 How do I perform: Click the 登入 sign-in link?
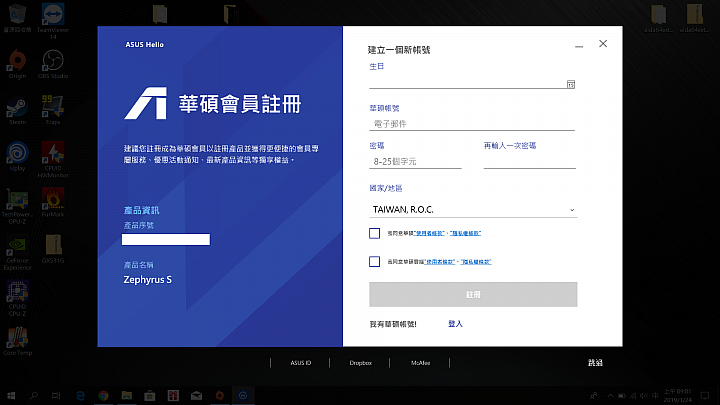coord(455,324)
